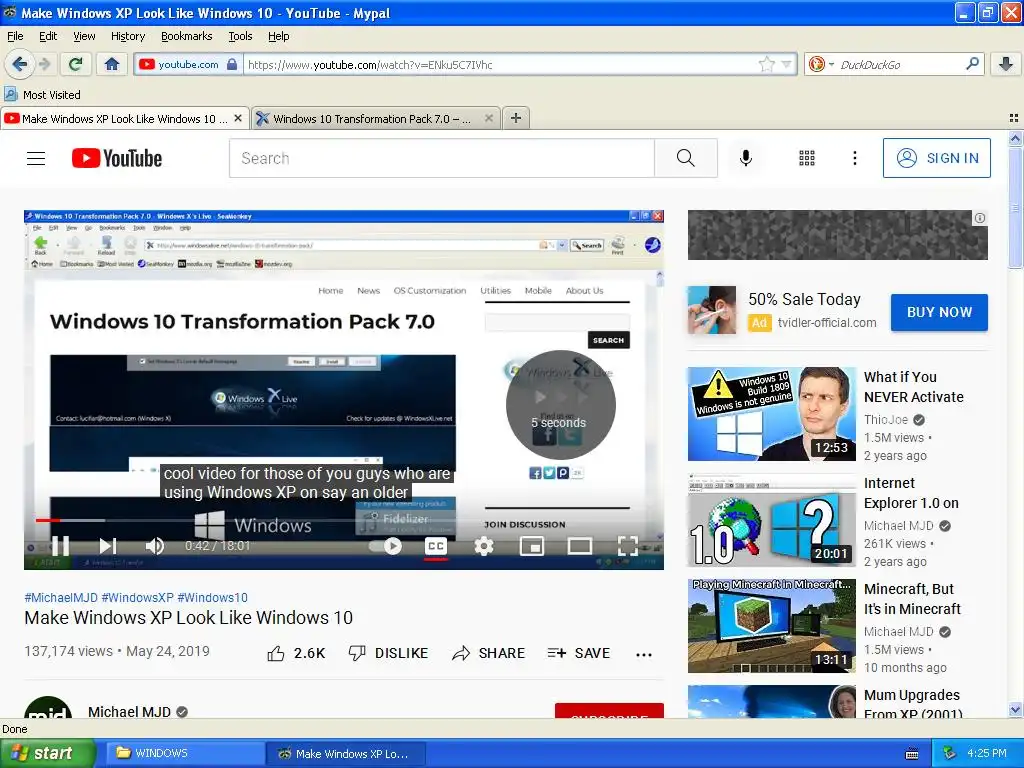Bookmark this page with the star icon

[x=767, y=64]
